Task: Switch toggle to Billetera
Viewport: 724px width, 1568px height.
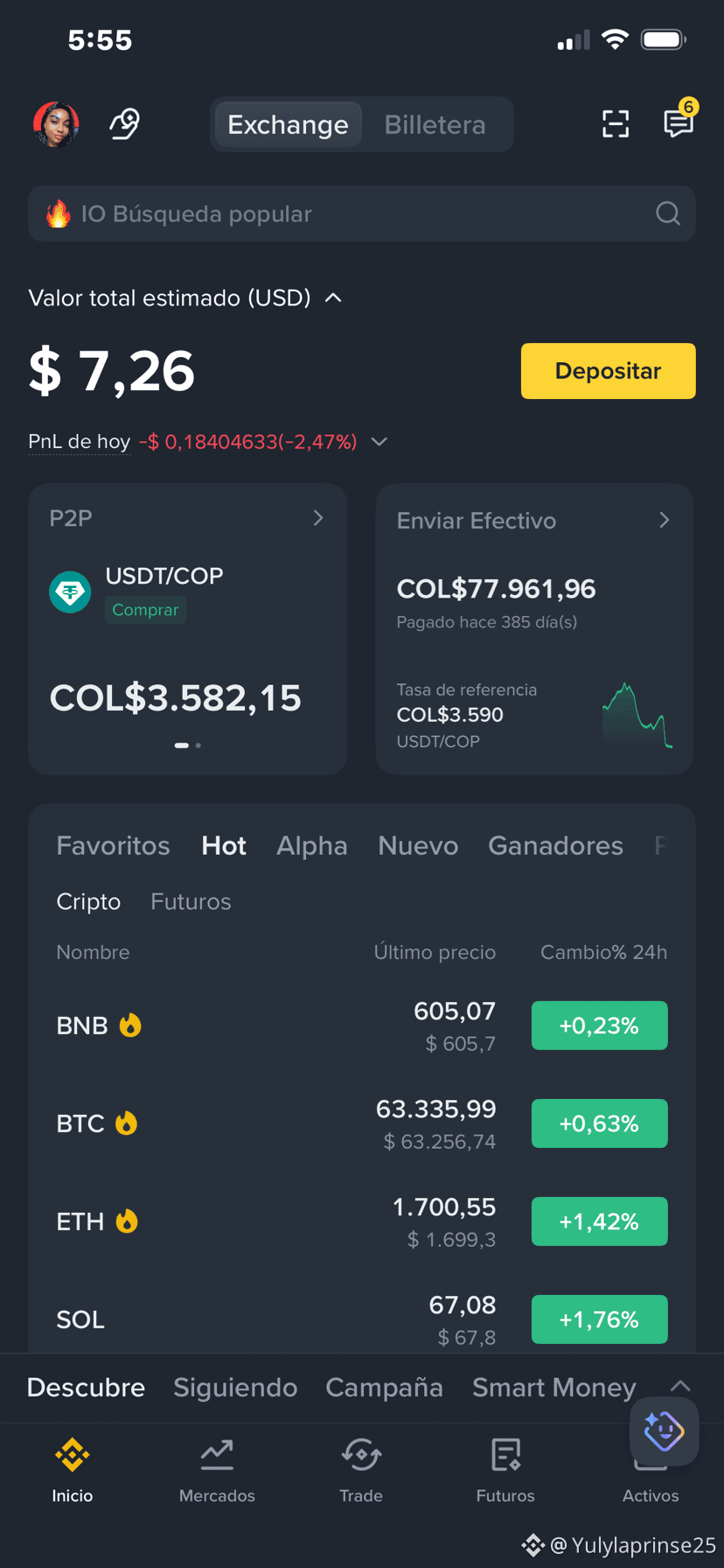Action: click(435, 125)
